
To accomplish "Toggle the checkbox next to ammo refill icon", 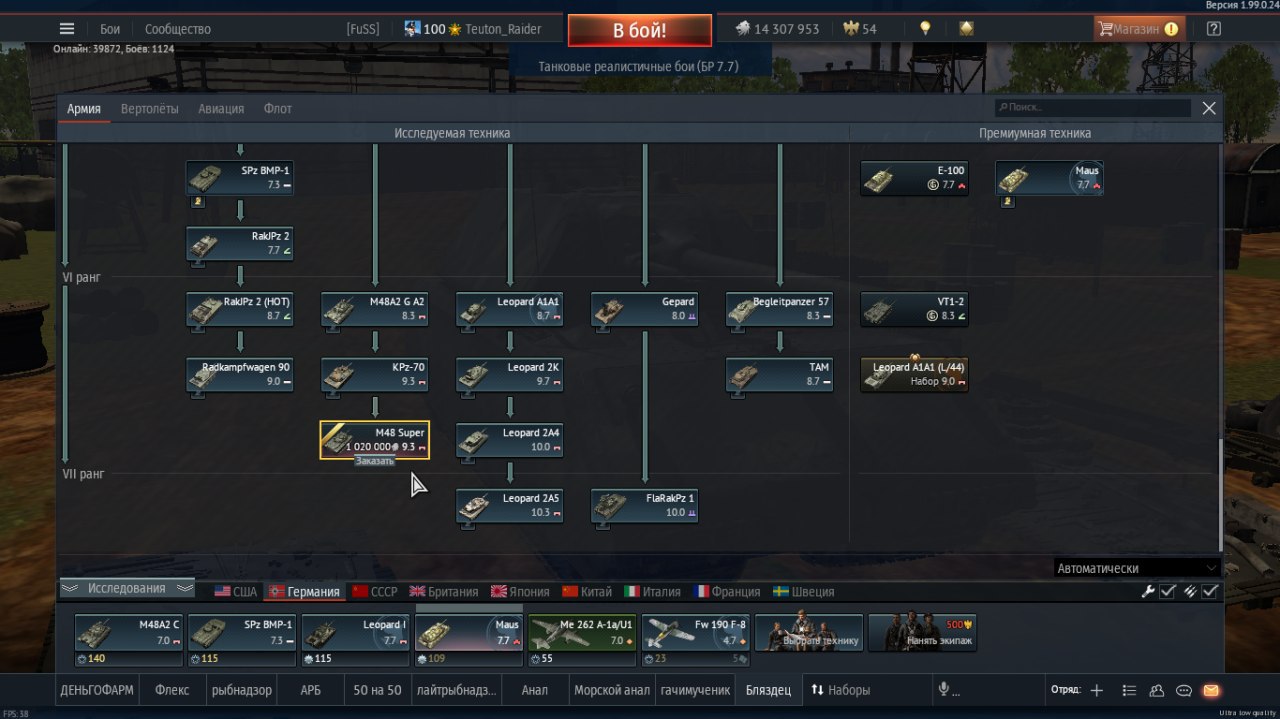I will 1211,591.
